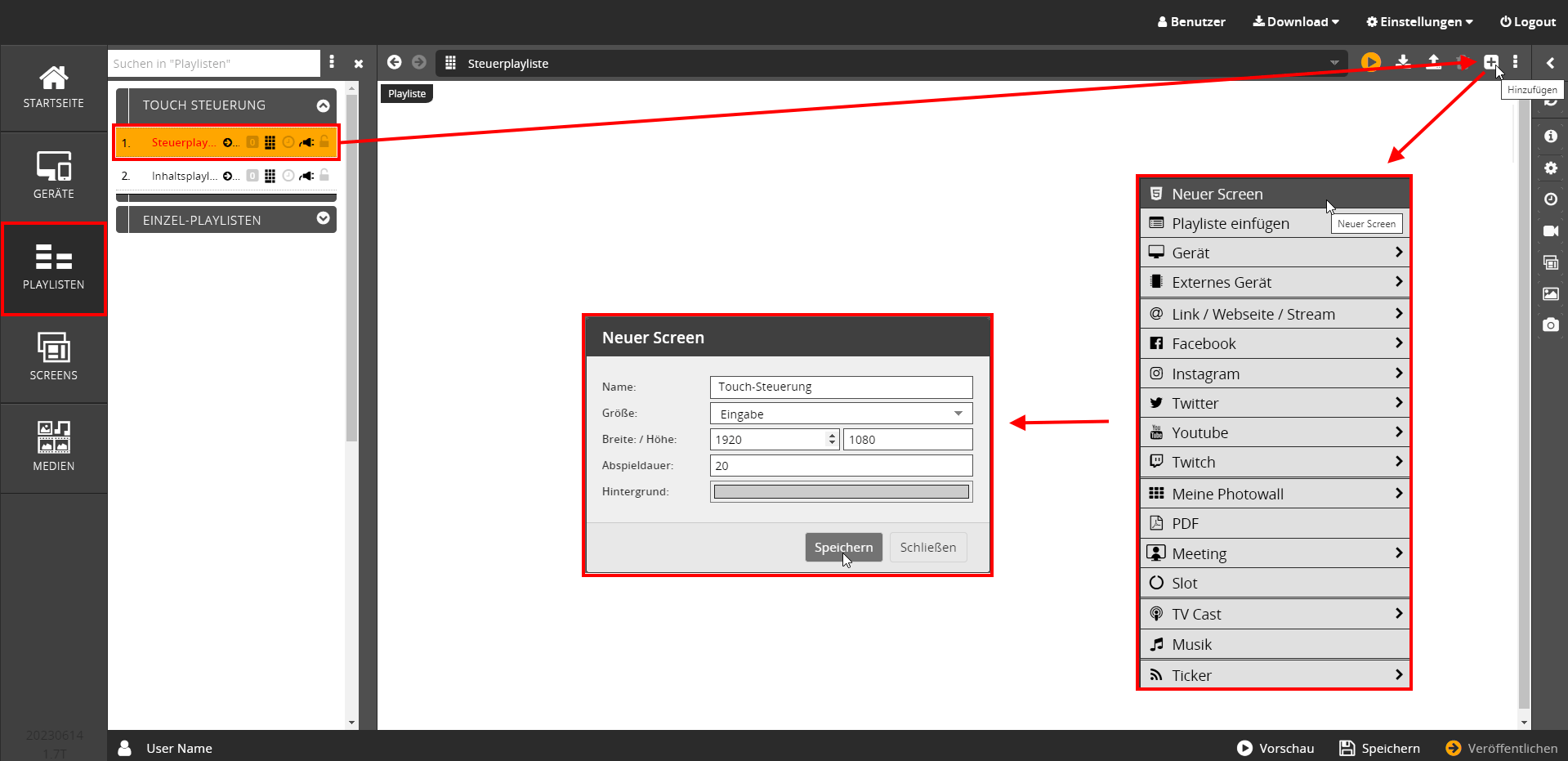Go to Geräte in the left navigation
1568x761 pixels.
tap(54, 176)
